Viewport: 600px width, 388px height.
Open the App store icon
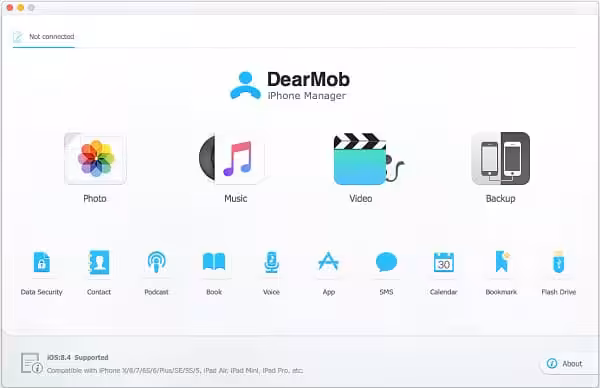(x=329, y=261)
